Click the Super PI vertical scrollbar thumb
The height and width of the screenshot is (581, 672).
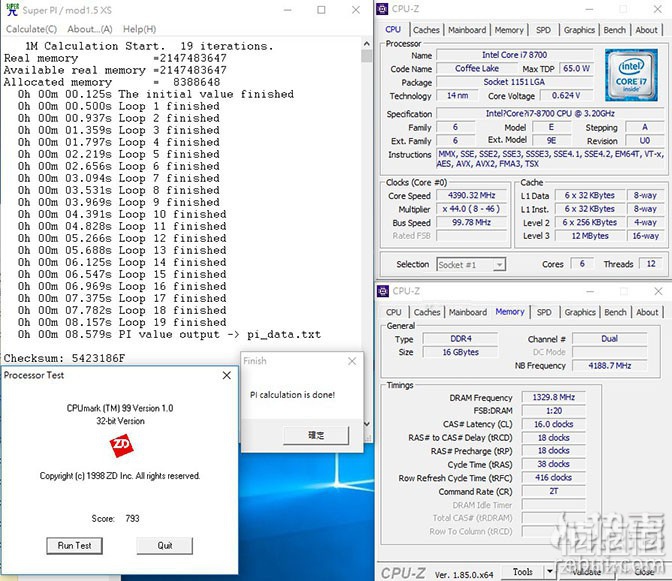[x=366, y=56]
